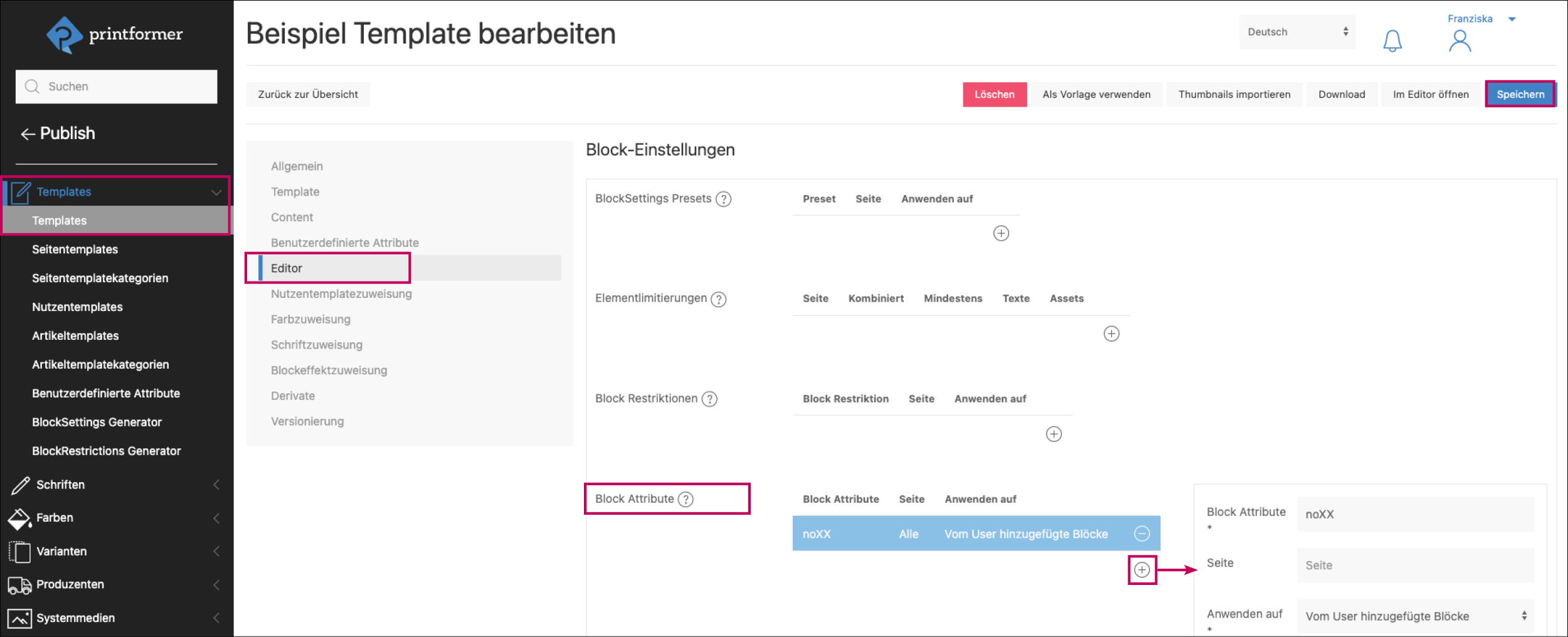Show help for BlockSettings Presets
The width and height of the screenshot is (1568, 637).
(x=723, y=199)
